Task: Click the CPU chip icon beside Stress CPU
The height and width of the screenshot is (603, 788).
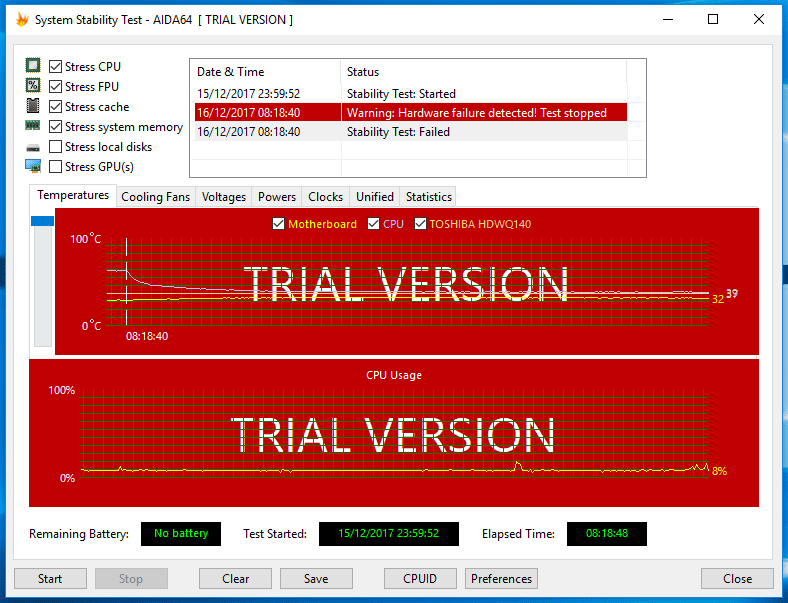Action: coord(33,65)
